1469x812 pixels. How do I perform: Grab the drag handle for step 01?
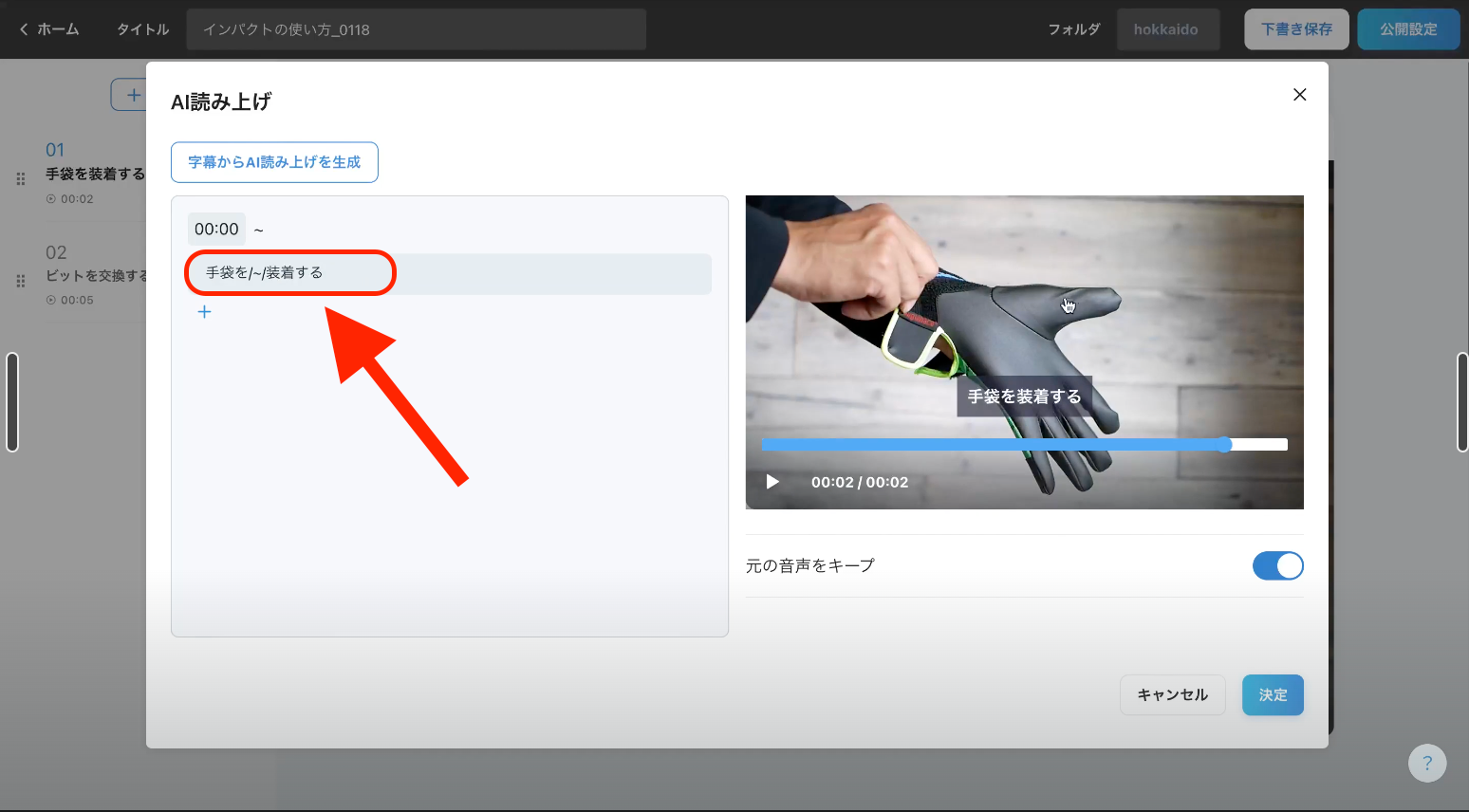21,178
